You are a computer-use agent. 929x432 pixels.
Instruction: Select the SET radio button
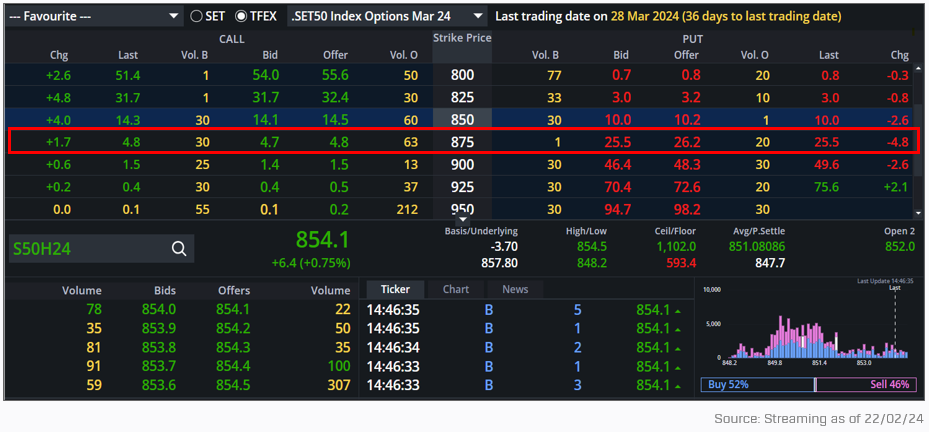196,17
